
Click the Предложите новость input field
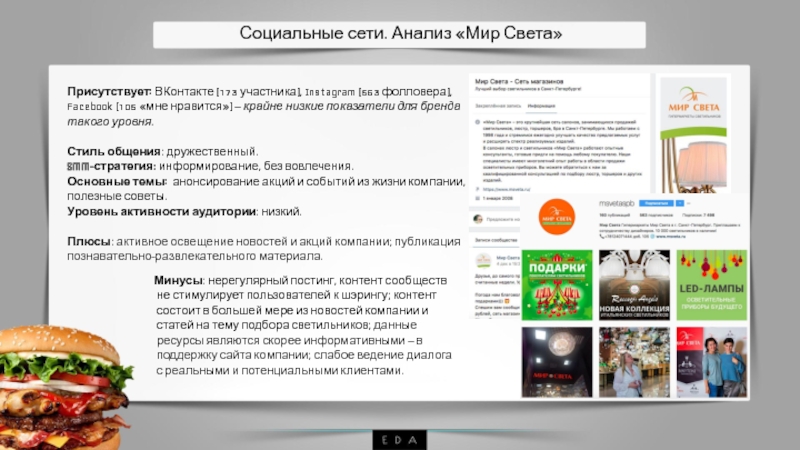pos(502,219)
